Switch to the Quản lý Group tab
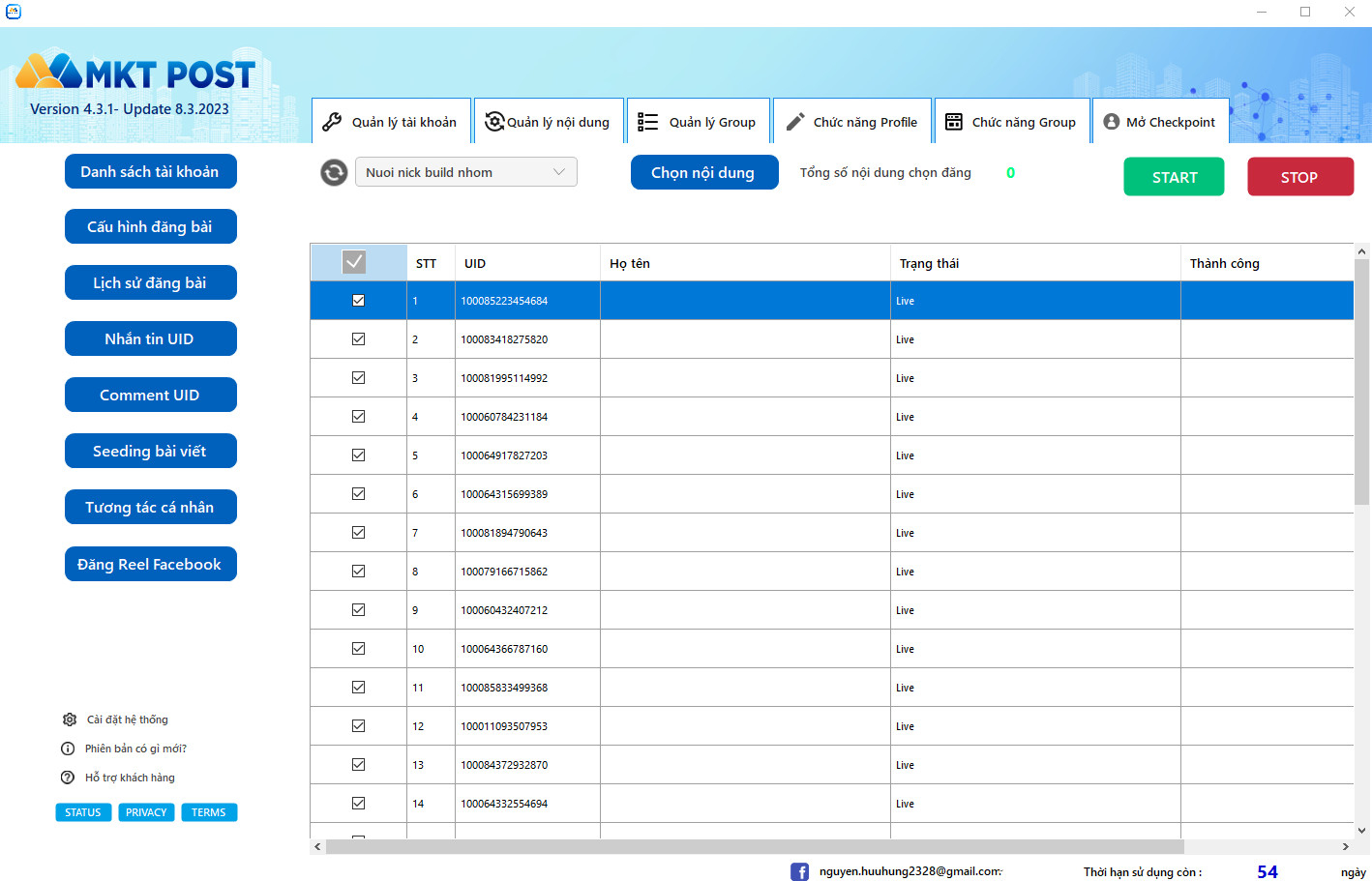 tap(699, 121)
